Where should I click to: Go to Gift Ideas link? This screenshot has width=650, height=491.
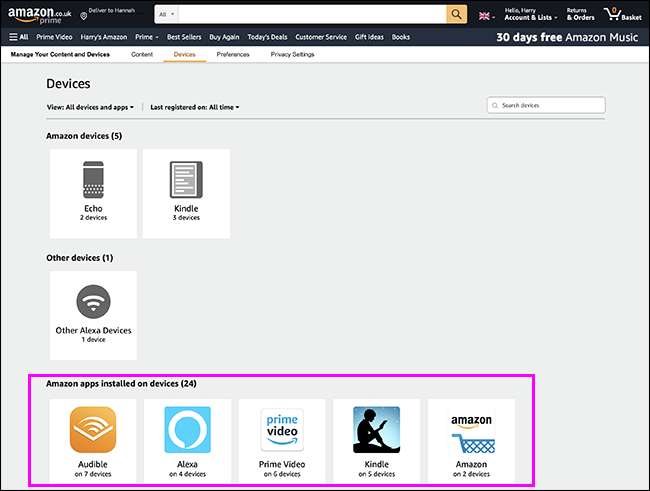(x=369, y=37)
